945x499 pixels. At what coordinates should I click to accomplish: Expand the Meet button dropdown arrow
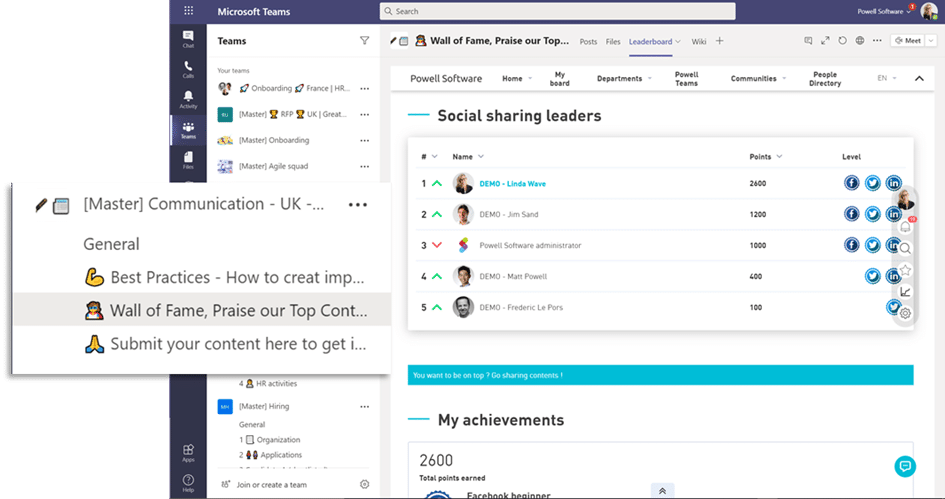(930, 41)
